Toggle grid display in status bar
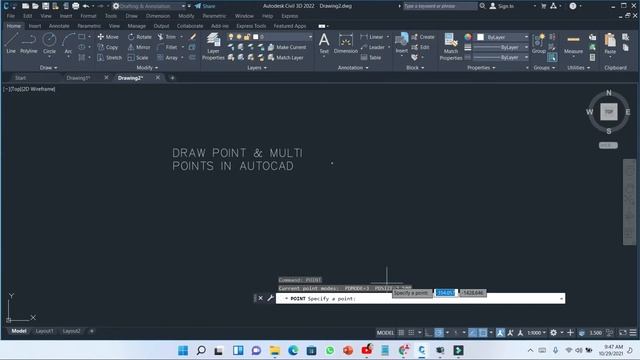This screenshot has width=640, height=360. (401, 333)
